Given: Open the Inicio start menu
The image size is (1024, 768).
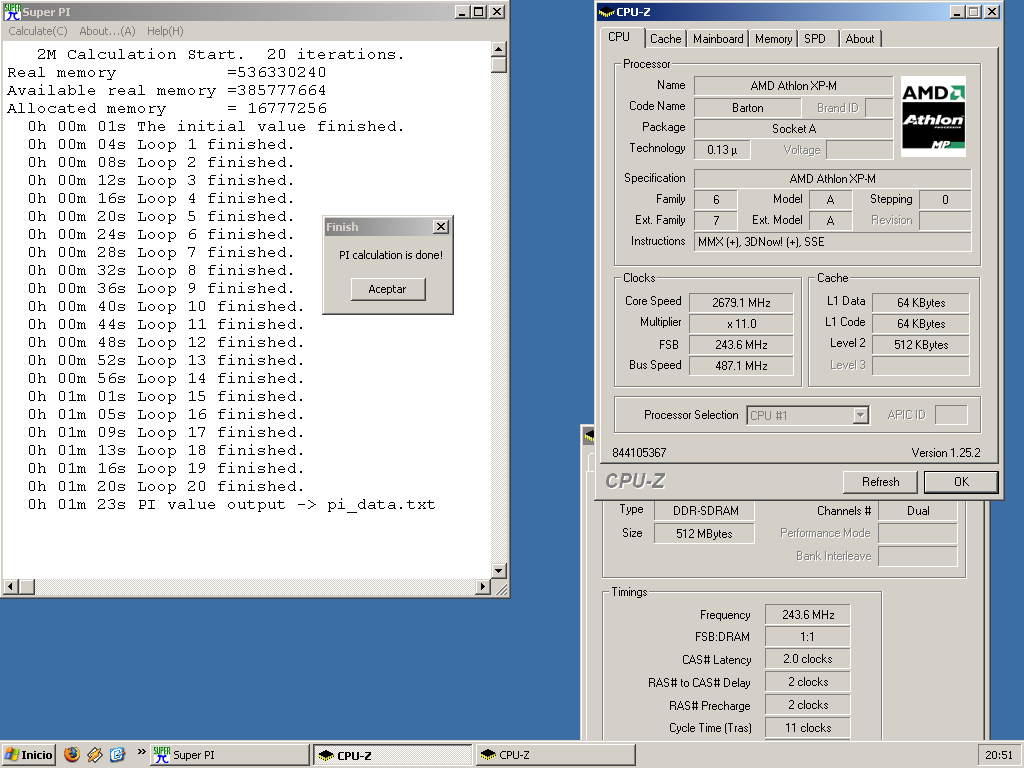Looking at the screenshot, I should 30,755.
